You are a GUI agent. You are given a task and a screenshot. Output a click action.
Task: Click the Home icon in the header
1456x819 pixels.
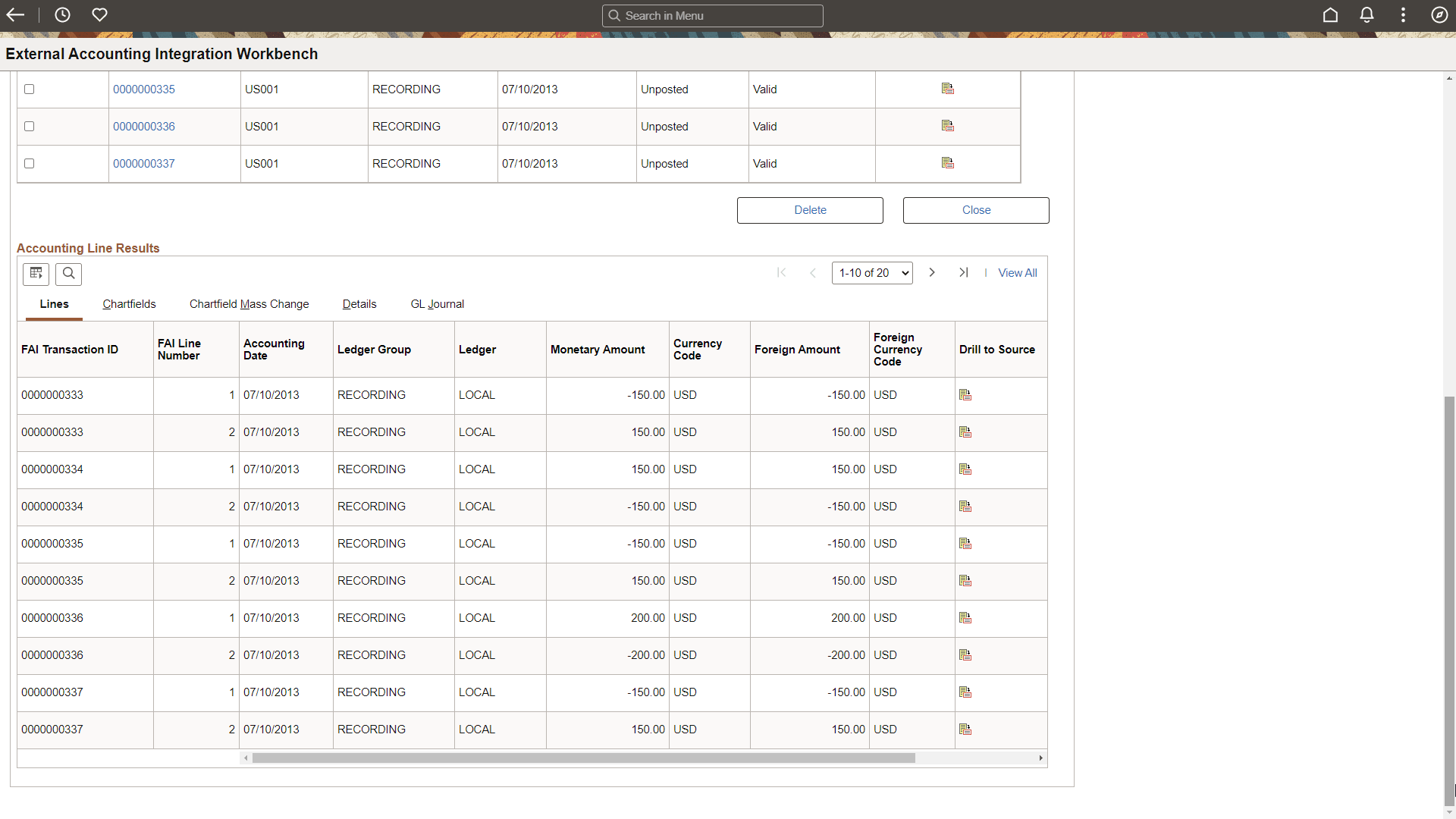[x=1331, y=14]
